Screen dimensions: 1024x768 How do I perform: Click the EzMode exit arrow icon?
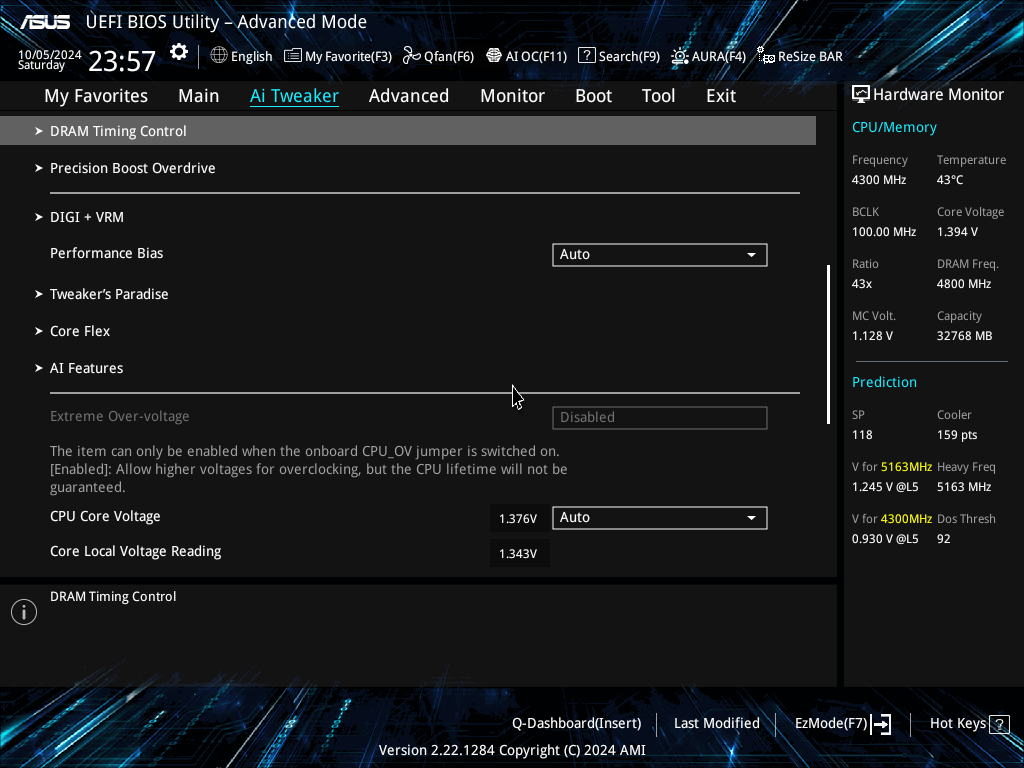tap(881, 724)
